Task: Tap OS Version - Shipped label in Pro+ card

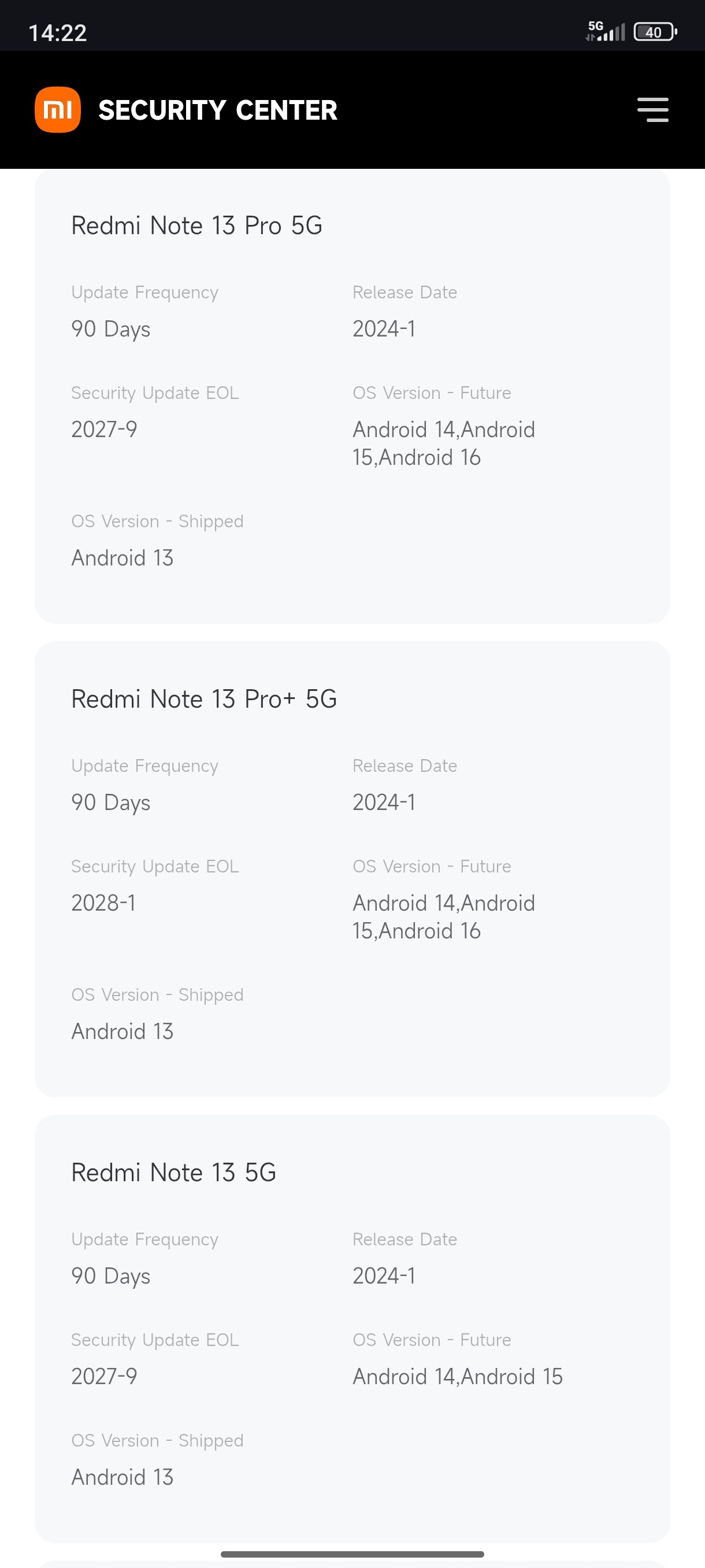Action: [x=157, y=994]
